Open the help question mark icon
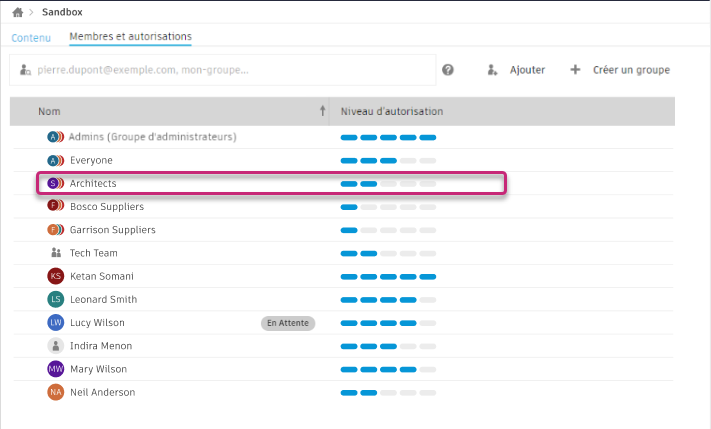Viewport: 711px width, 429px height. click(x=448, y=70)
